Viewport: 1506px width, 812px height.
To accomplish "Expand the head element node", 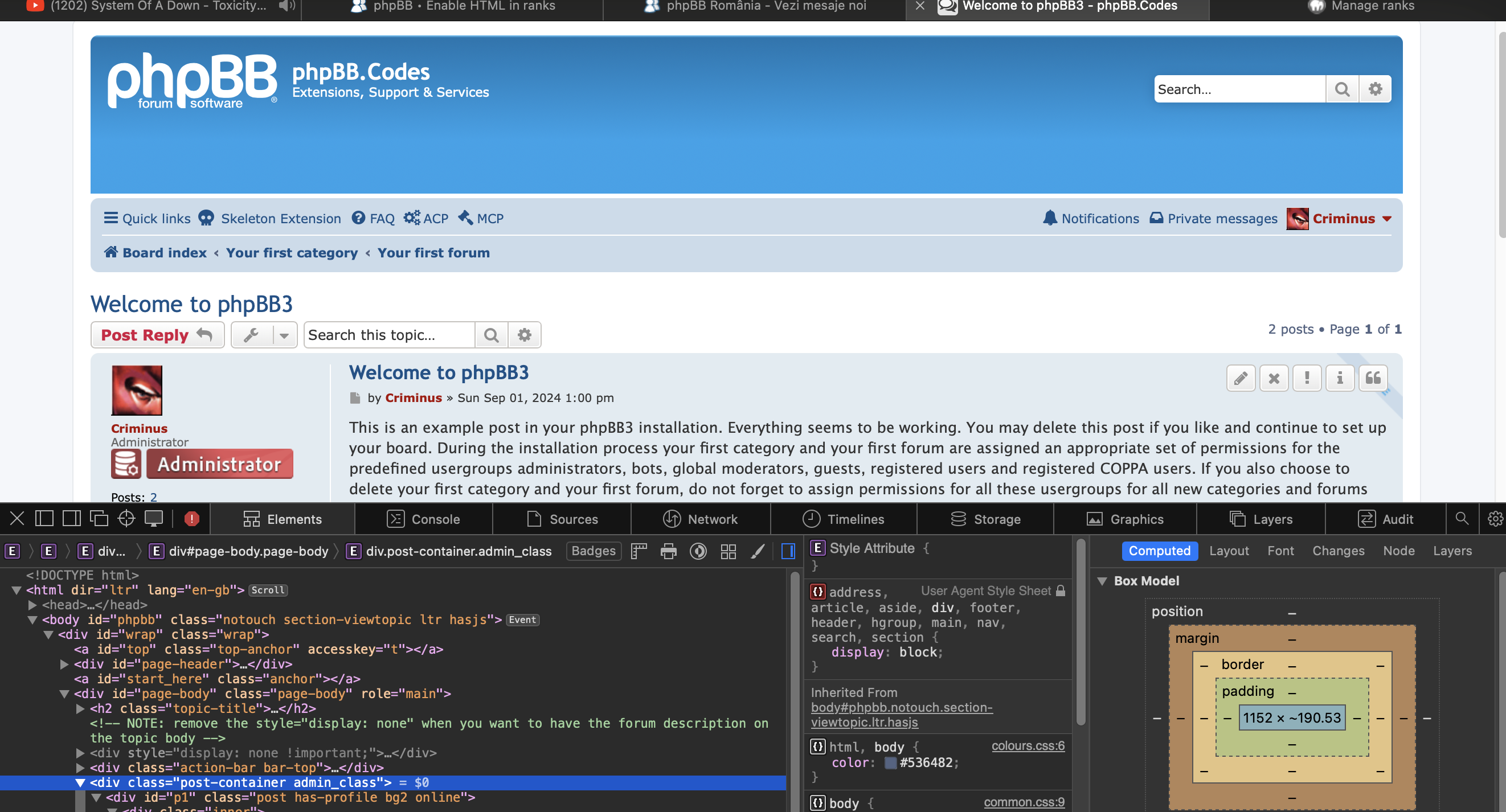I will [x=32, y=605].
